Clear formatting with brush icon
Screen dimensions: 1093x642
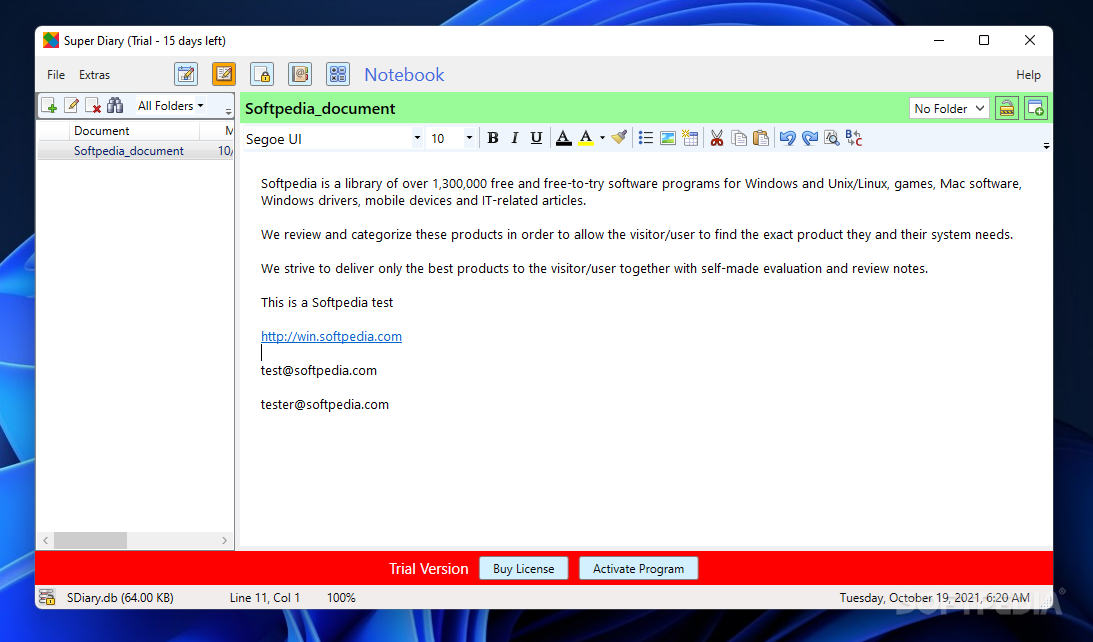coord(619,138)
